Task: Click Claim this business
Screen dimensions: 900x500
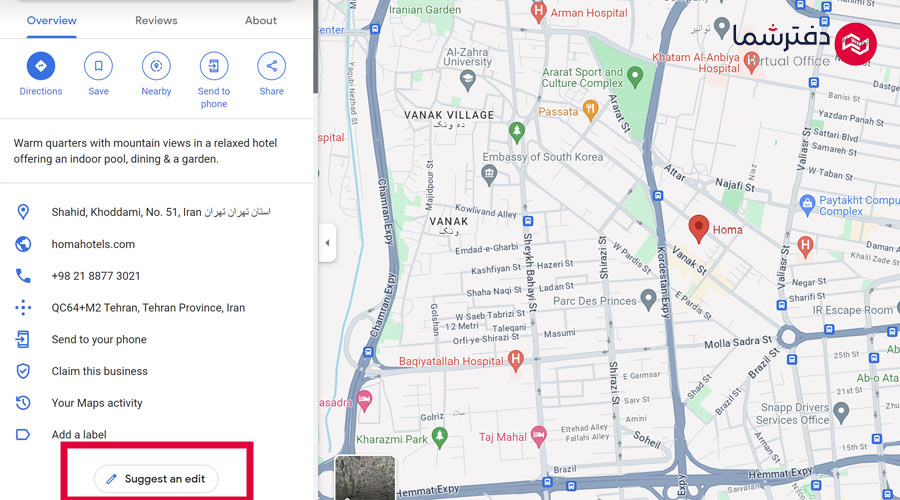Action: 99,371
